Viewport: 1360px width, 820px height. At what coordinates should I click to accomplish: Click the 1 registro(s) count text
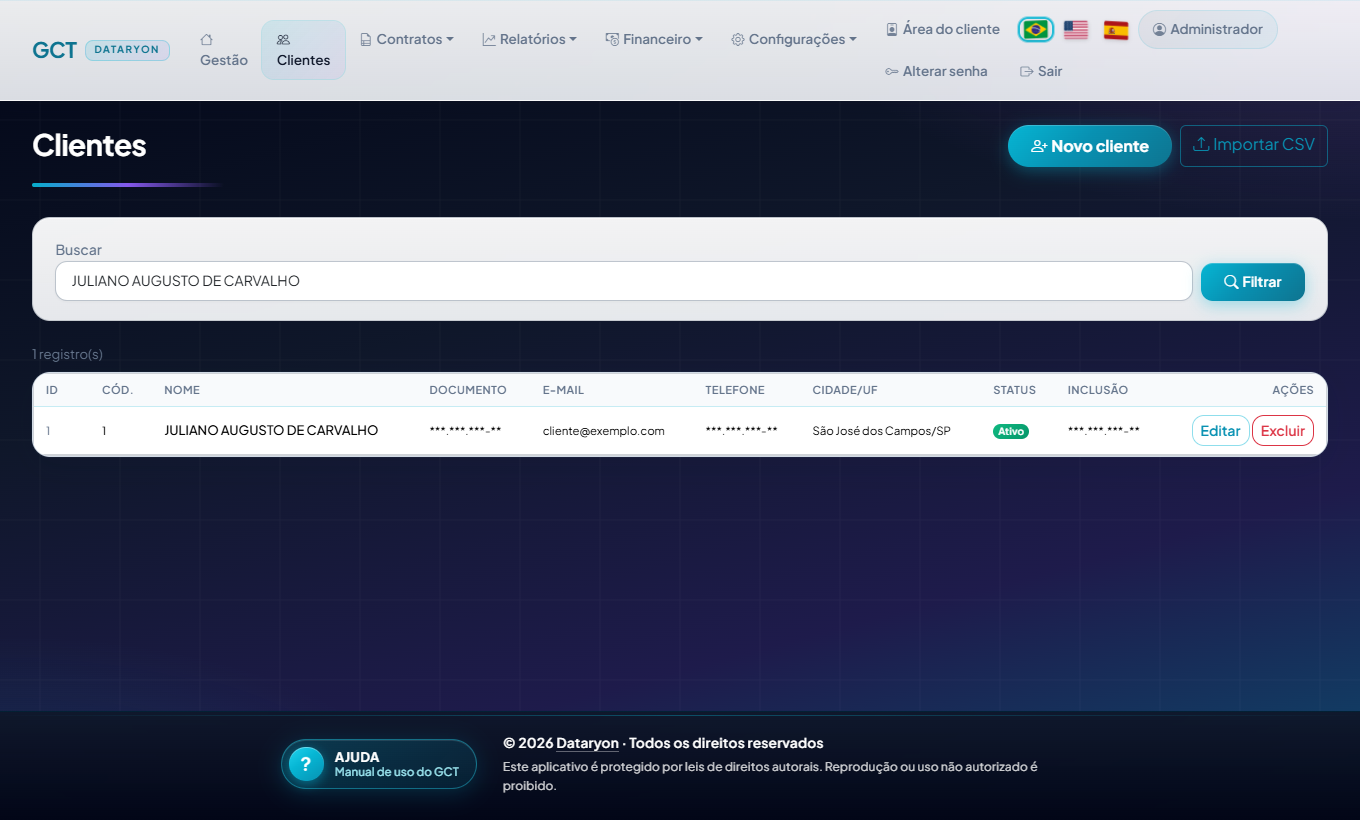67,354
